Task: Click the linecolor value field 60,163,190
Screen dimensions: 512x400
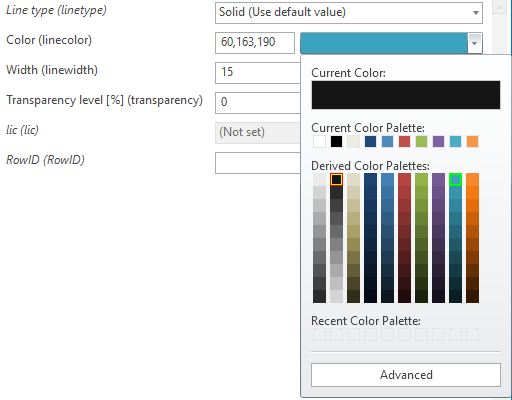Action: 255,43
